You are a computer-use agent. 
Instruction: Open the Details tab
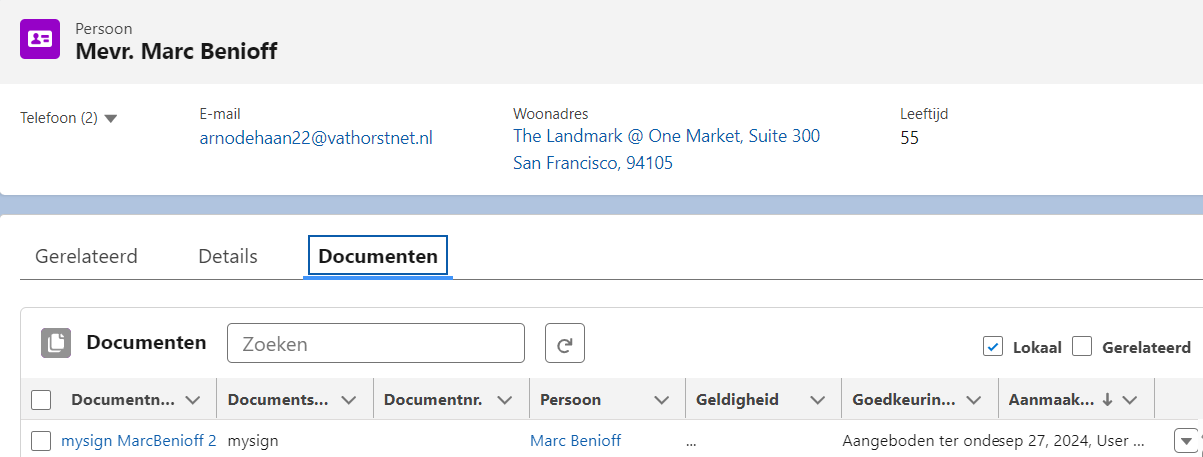point(228,256)
